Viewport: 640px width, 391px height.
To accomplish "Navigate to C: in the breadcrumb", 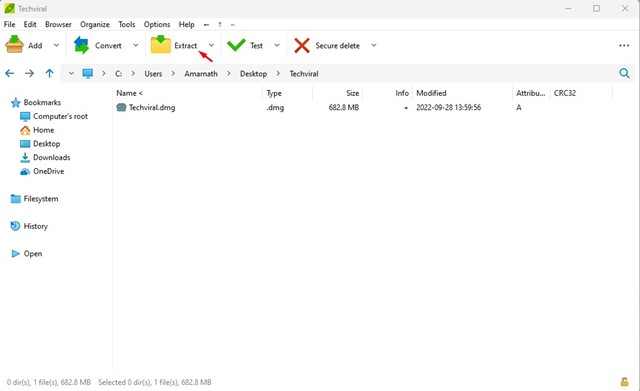I will (118, 74).
